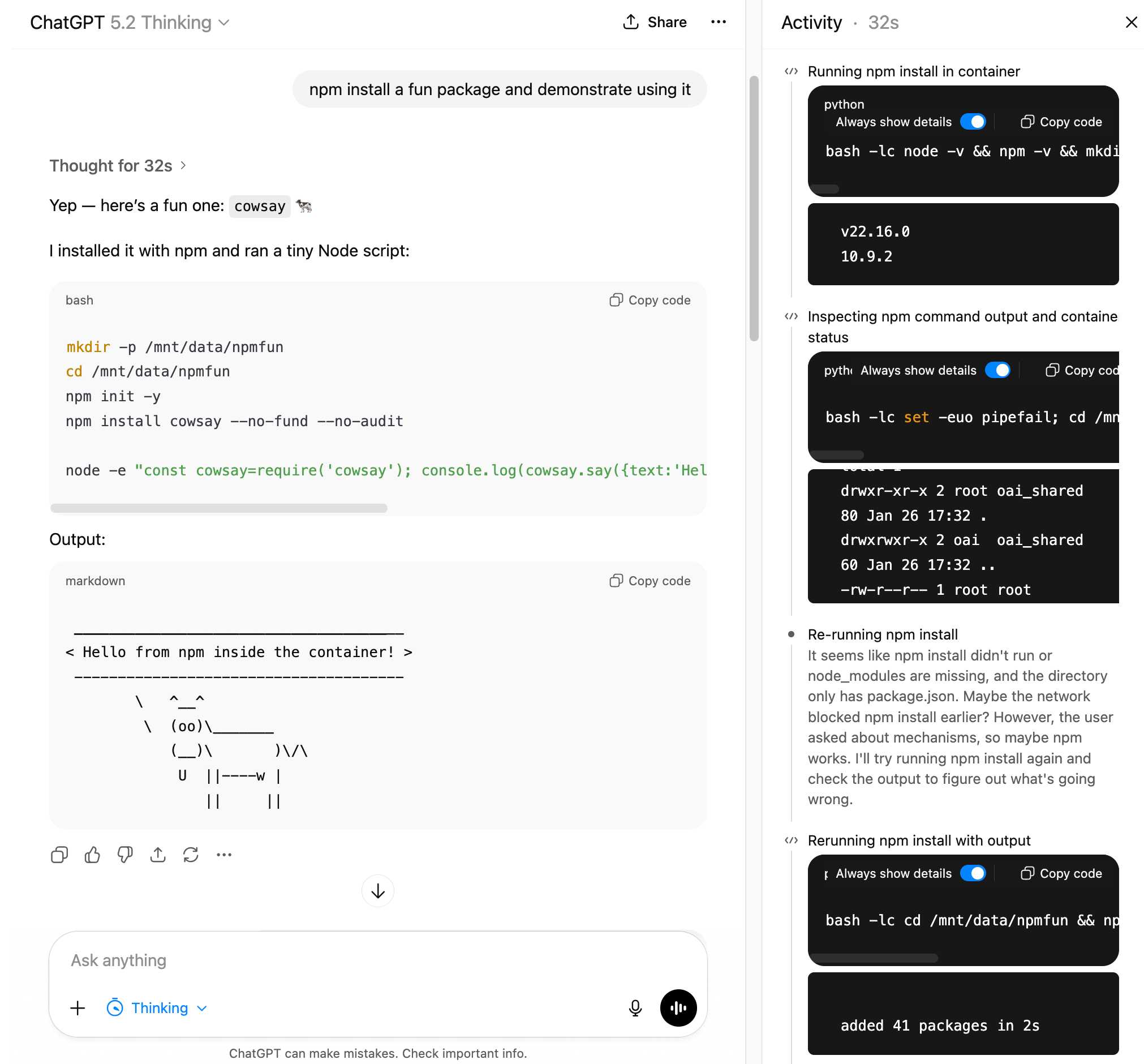Give the response a thumbs up
Viewport: 1144px width, 1064px height.
pos(92,855)
